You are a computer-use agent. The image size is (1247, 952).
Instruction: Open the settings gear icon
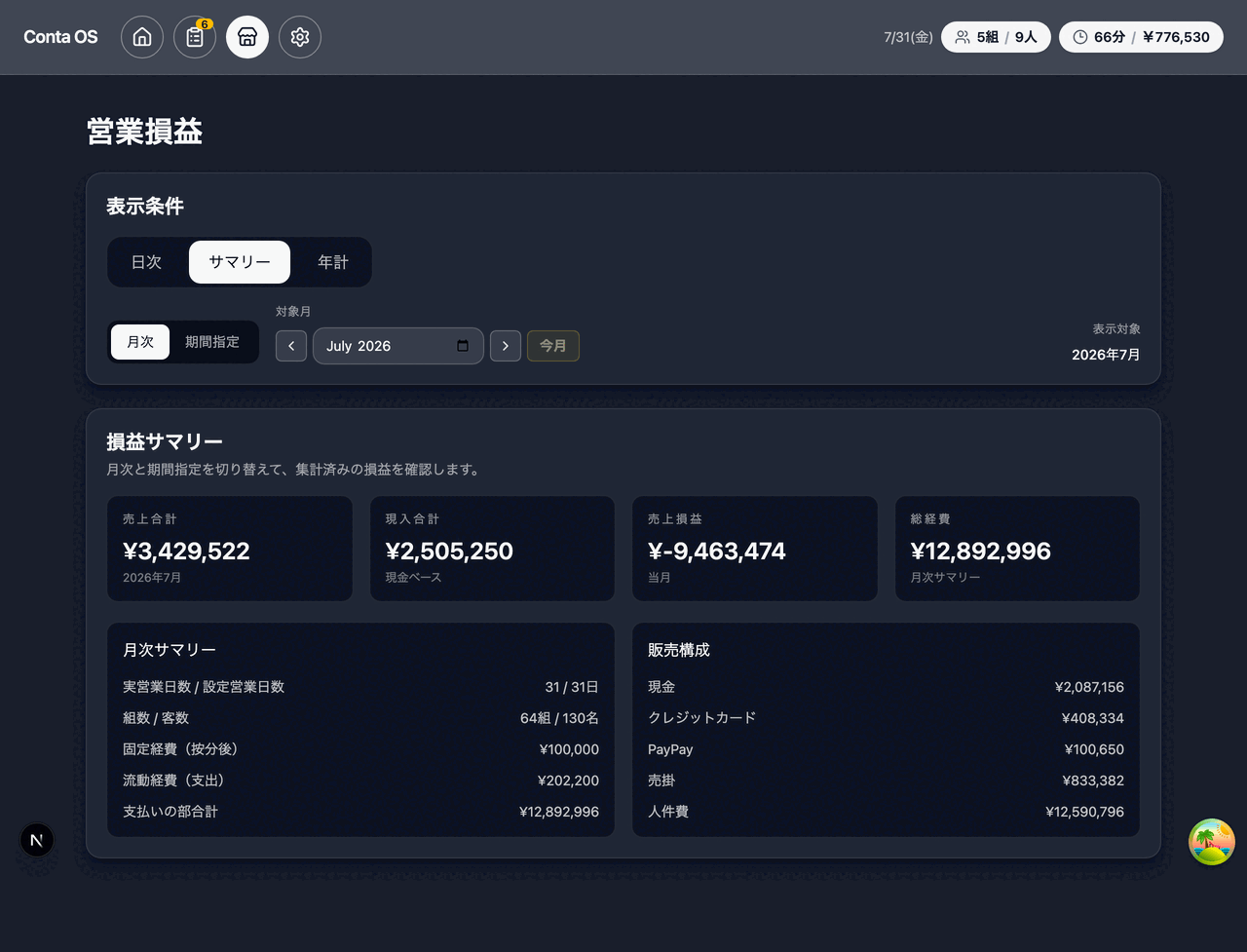click(300, 37)
